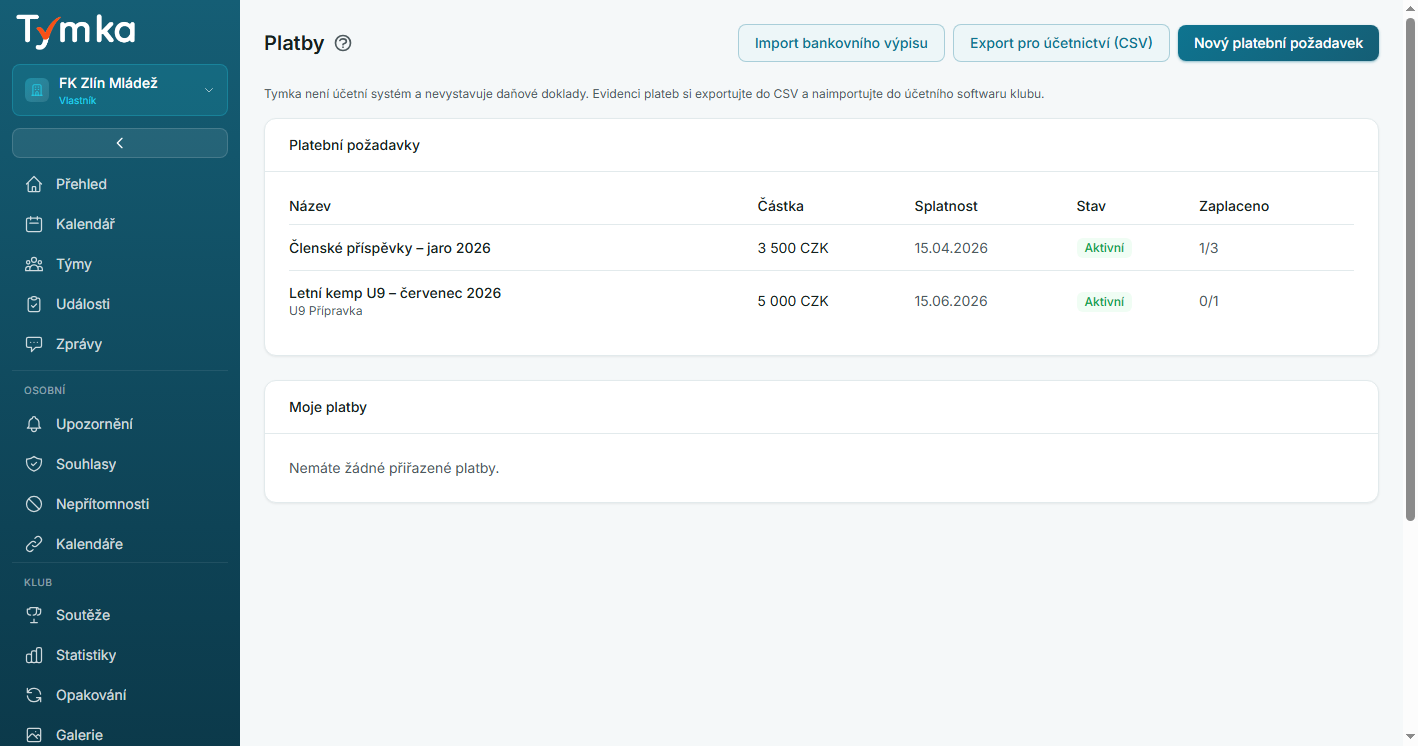Screen dimensions: 1418x746
Task: Open Kalendář menu item
Action: [x=120, y=224]
